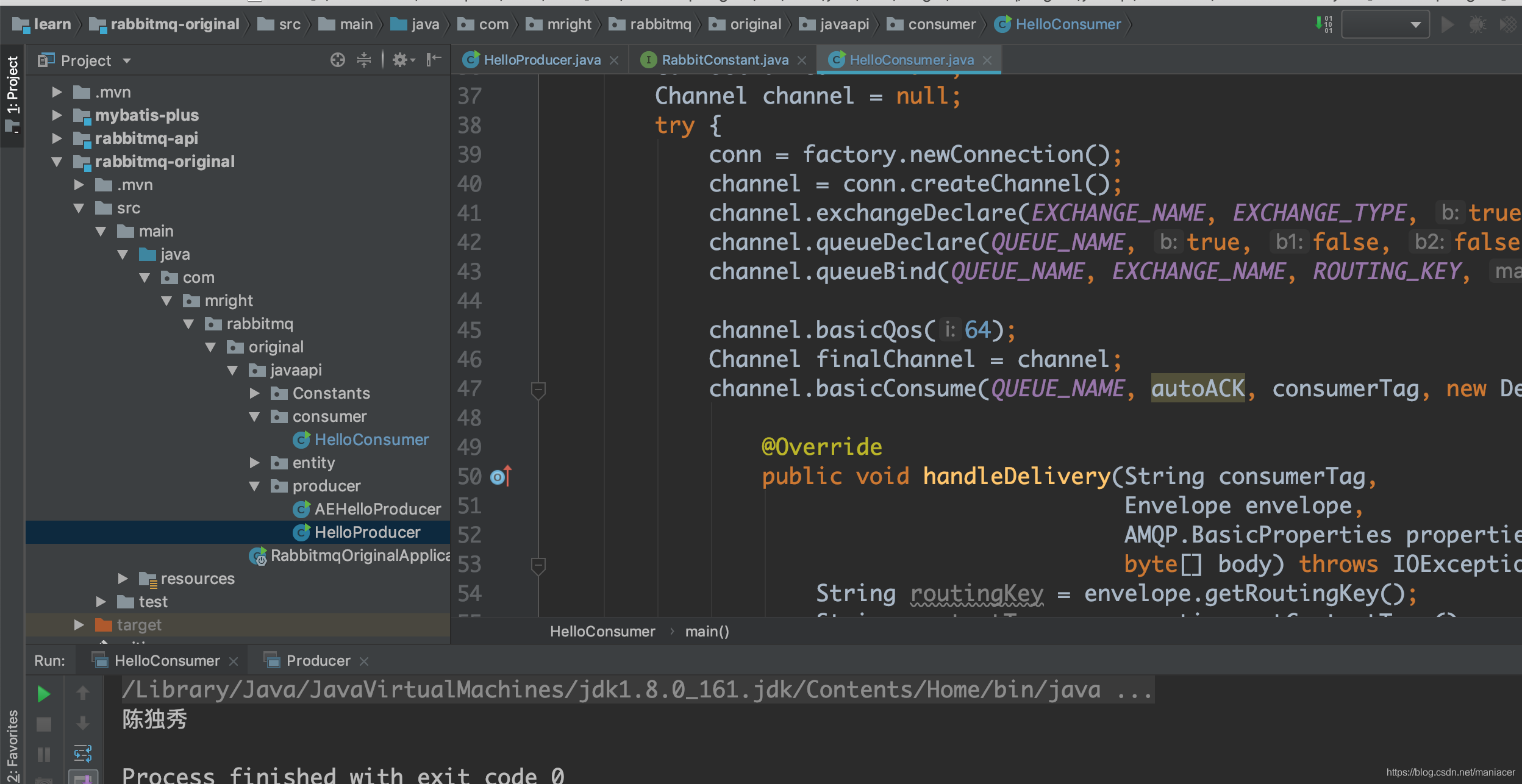Click the pause output icon
The image size is (1522, 784).
click(43, 755)
